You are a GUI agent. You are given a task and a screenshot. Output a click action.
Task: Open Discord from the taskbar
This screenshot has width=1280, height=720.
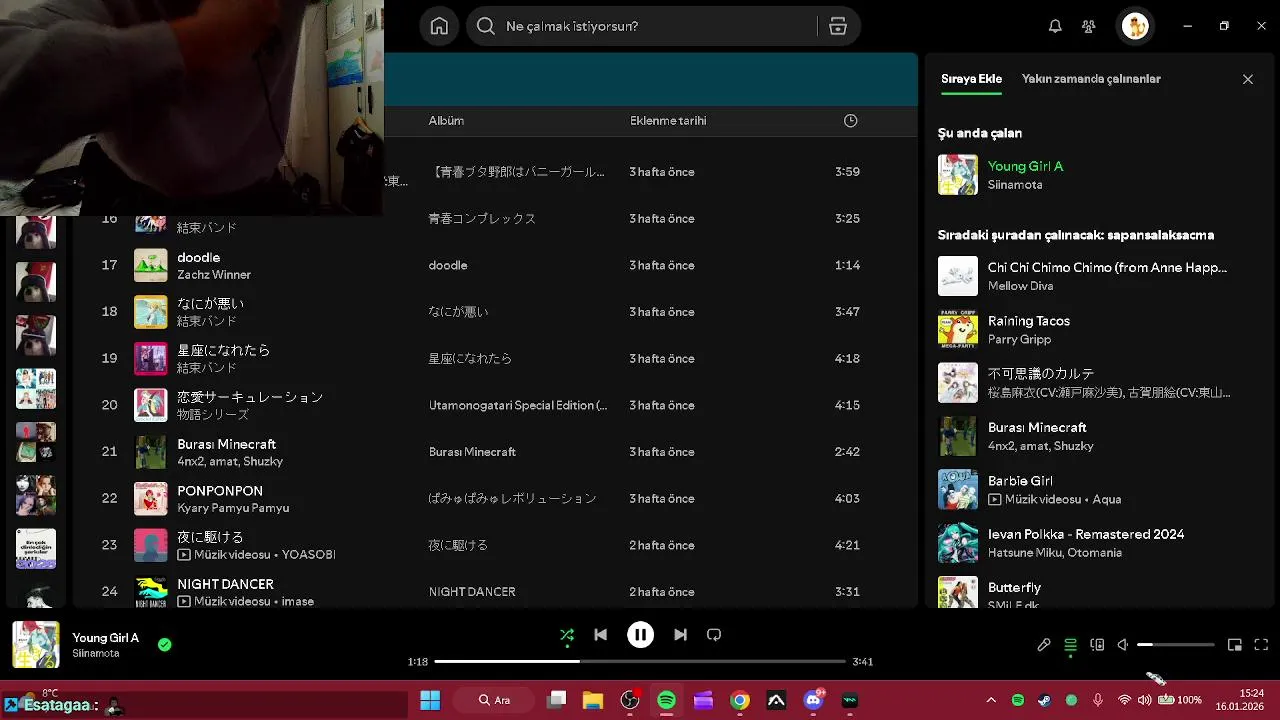(x=813, y=700)
